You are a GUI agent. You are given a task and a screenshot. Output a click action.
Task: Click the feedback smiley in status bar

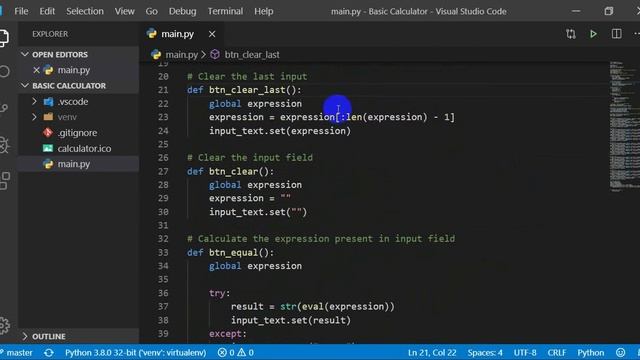tap(620, 352)
